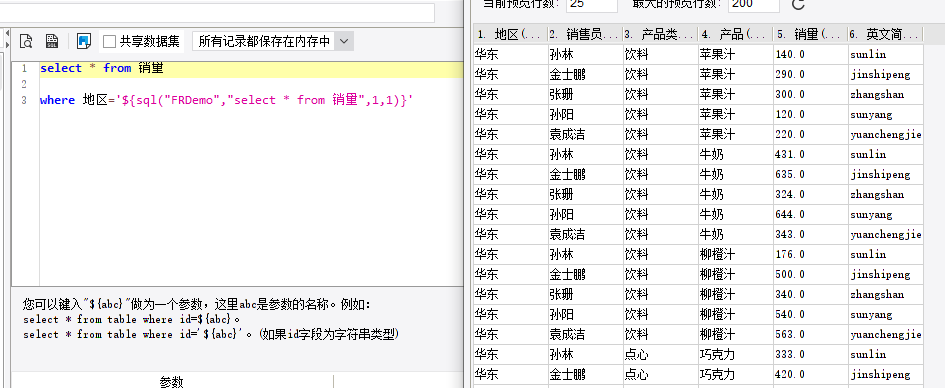
Task: Click the blue stored-procedure page icon
Action: (x=84, y=41)
